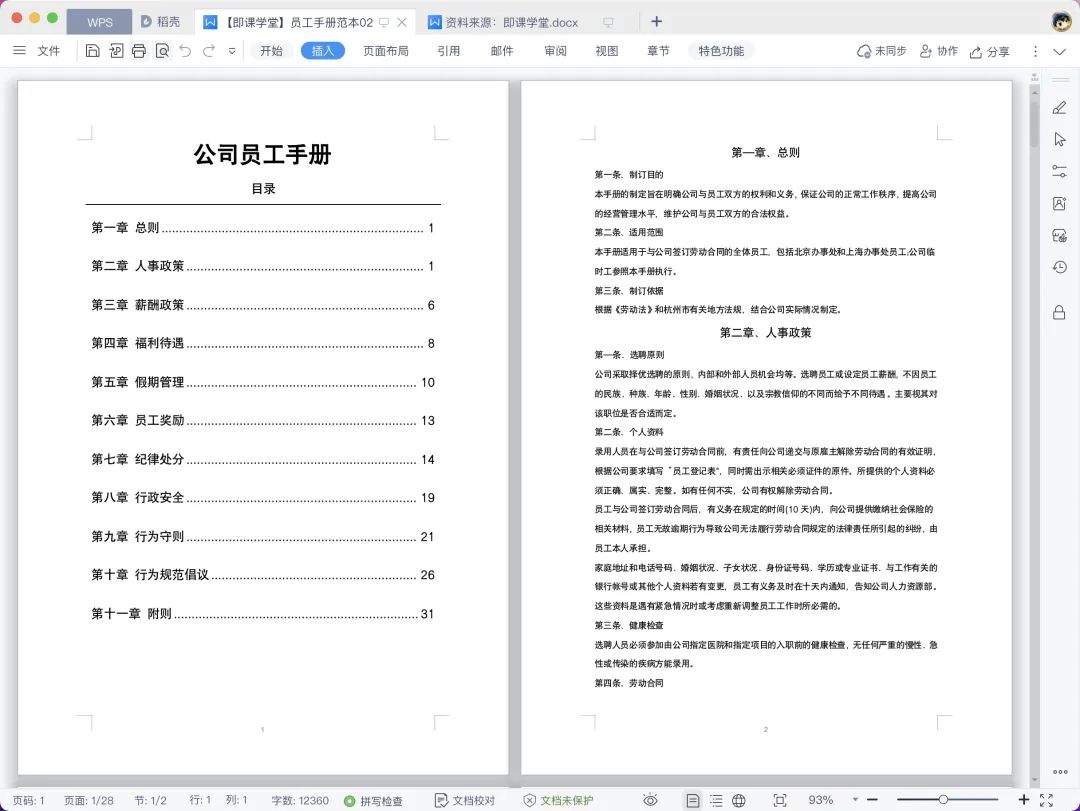Toggle eye protection mode icon

pos(650,800)
